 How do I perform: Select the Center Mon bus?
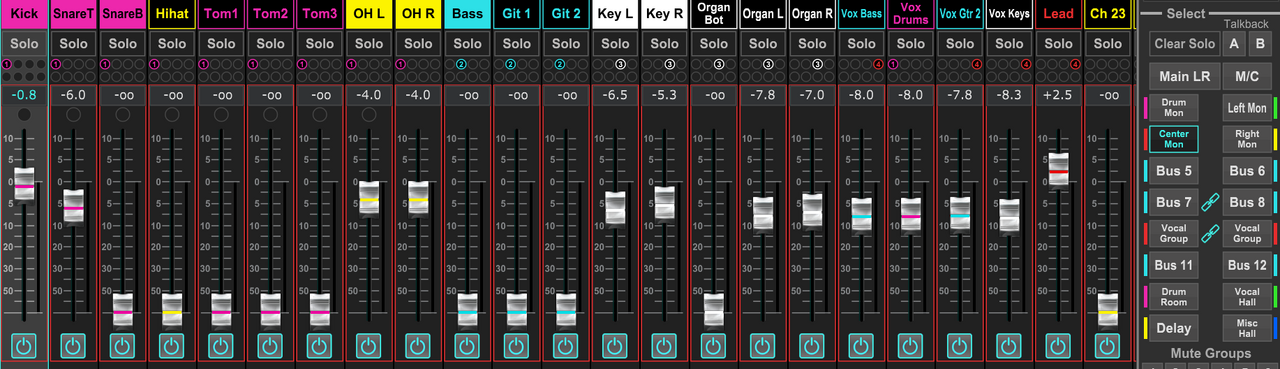[x=1174, y=139]
